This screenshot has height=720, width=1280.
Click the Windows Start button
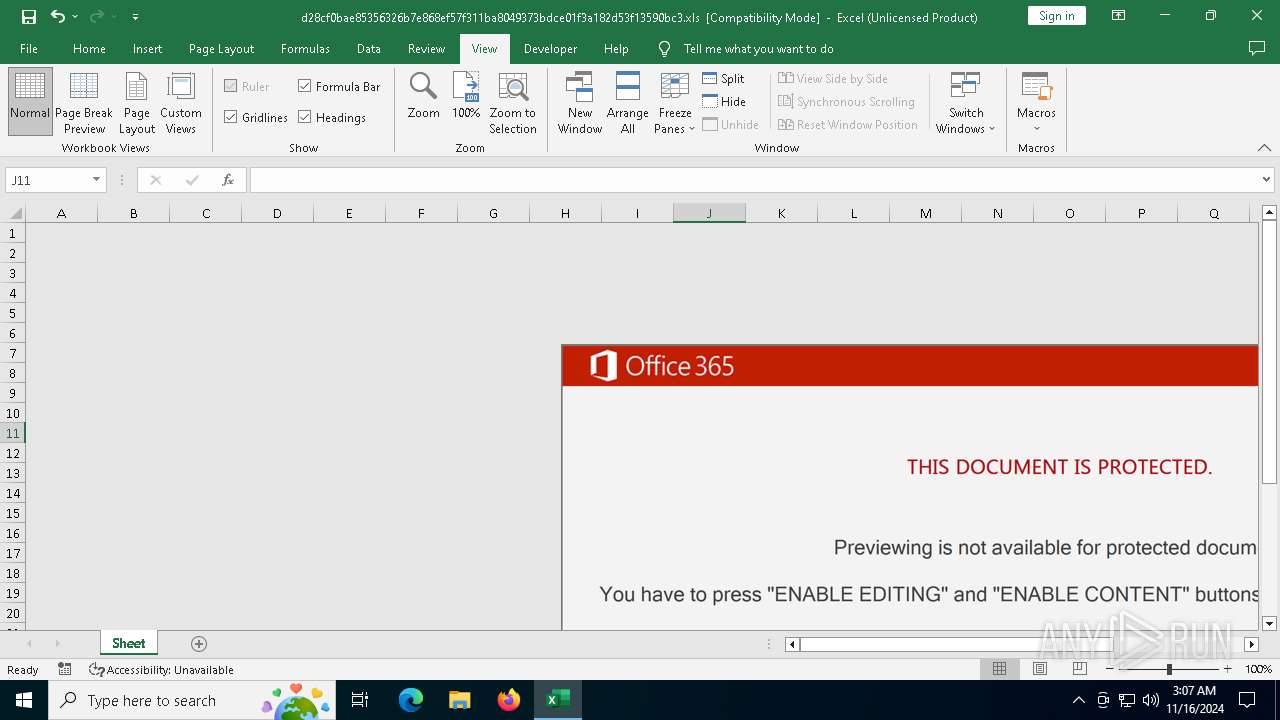click(x=24, y=700)
